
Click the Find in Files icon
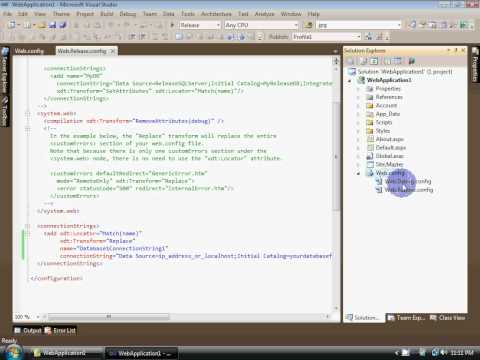pos(309,25)
